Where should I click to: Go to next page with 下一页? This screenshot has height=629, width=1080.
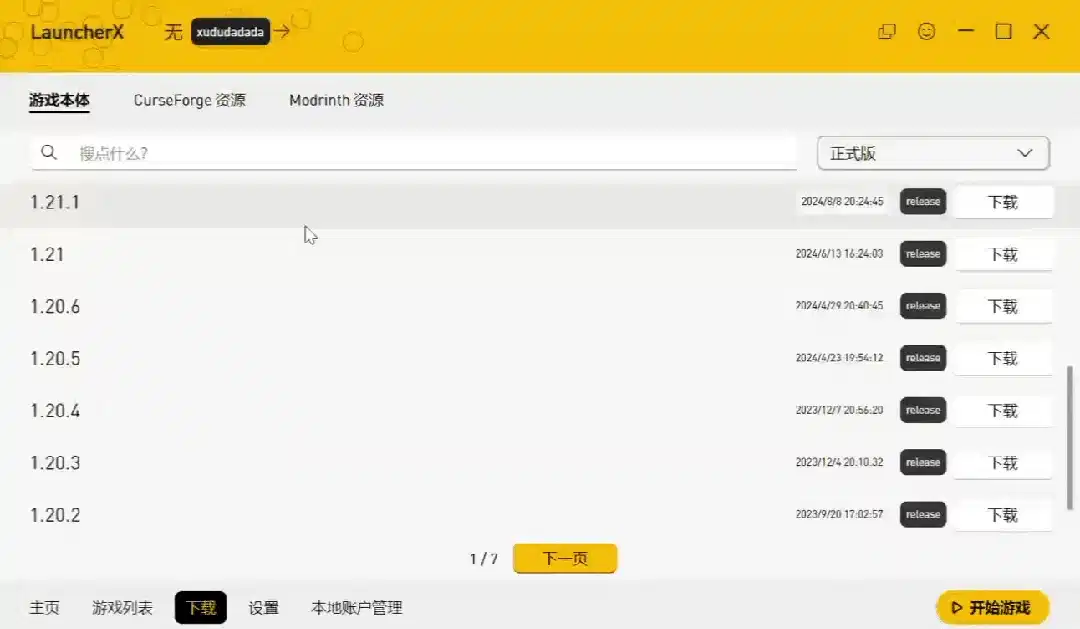click(x=565, y=558)
